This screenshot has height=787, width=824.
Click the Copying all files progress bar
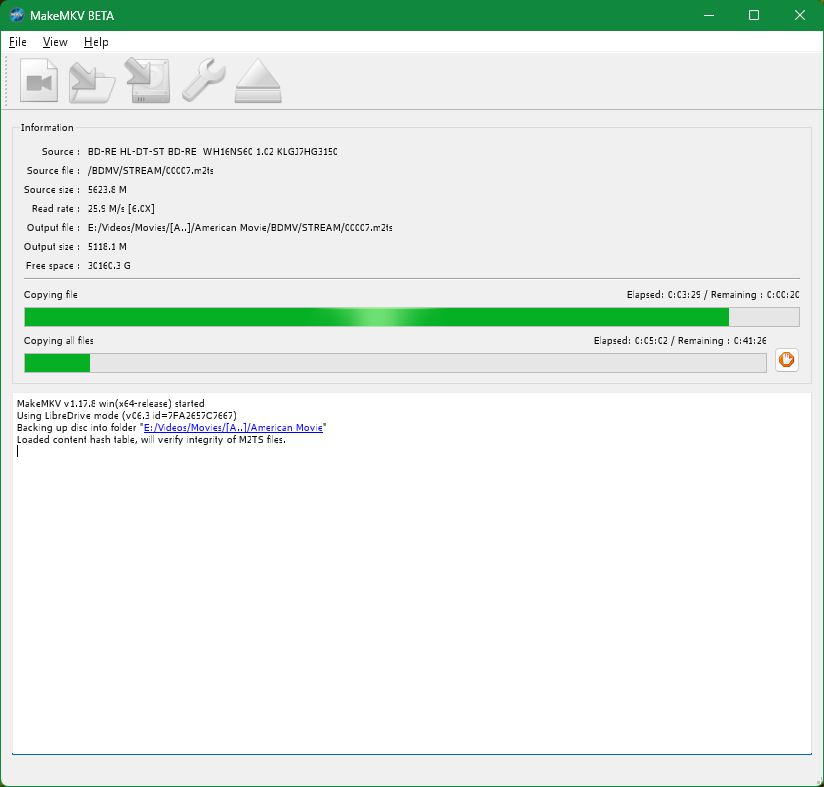coord(395,363)
